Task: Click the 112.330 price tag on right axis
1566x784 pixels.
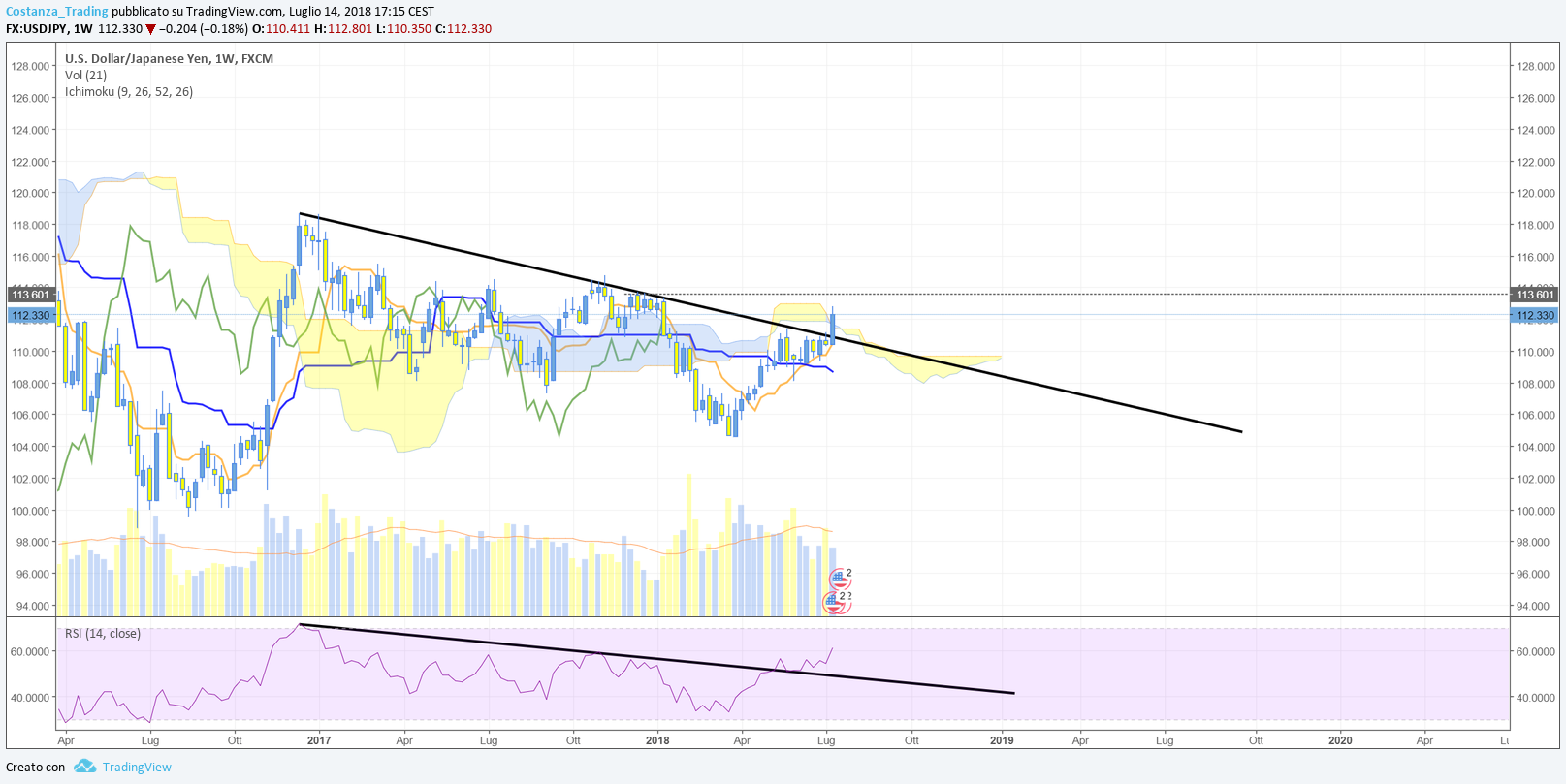Action: (1535, 316)
